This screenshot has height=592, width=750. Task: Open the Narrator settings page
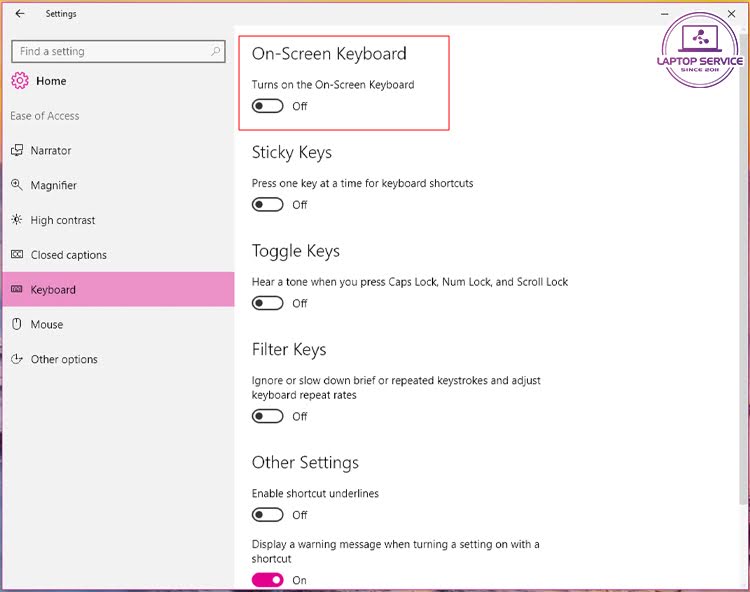click(x=51, y=150)
